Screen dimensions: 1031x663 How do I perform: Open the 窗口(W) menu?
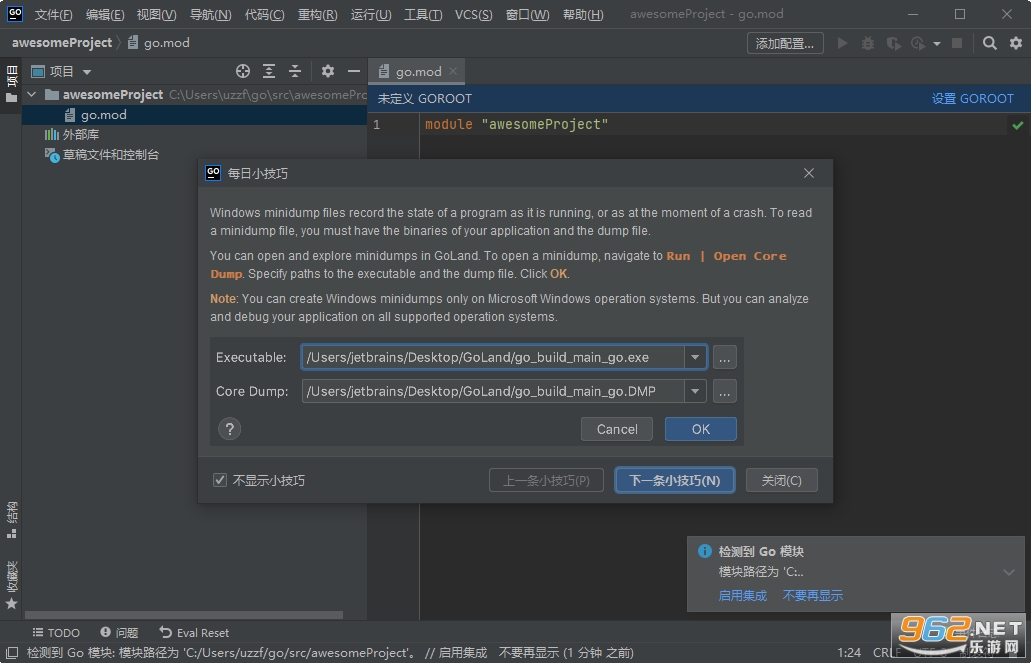click(x=527, y=14)
